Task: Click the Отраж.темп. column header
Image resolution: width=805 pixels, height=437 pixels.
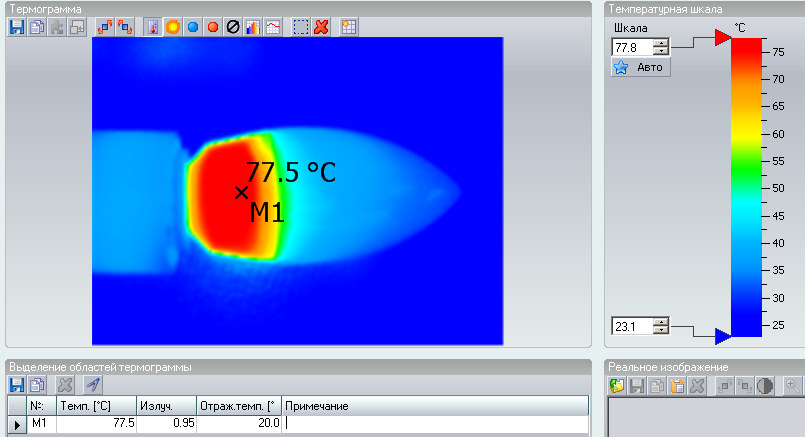Action: click(x=239, y=406)
